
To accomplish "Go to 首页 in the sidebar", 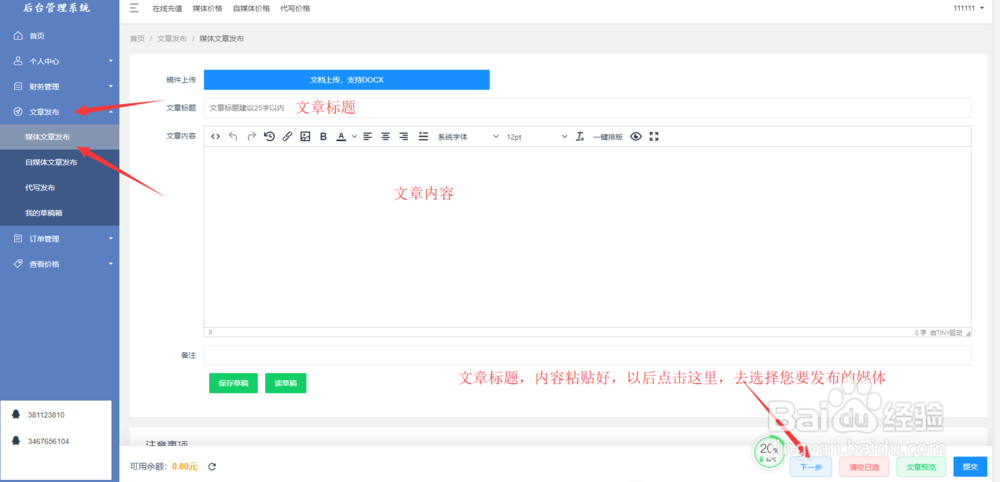I will (x=59, y=36).
